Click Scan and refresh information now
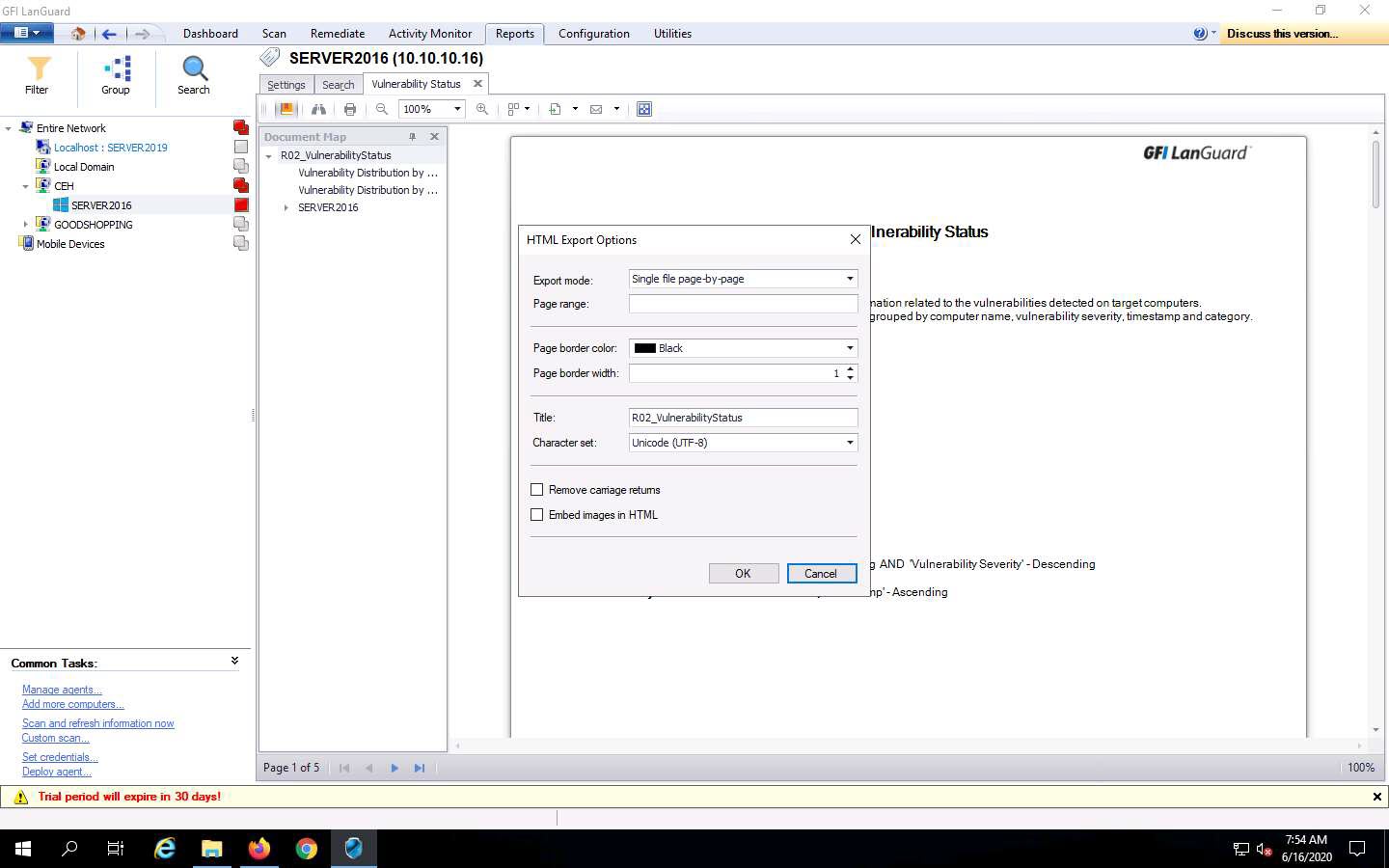This screenshot has height=868, width=1389. 98,723
